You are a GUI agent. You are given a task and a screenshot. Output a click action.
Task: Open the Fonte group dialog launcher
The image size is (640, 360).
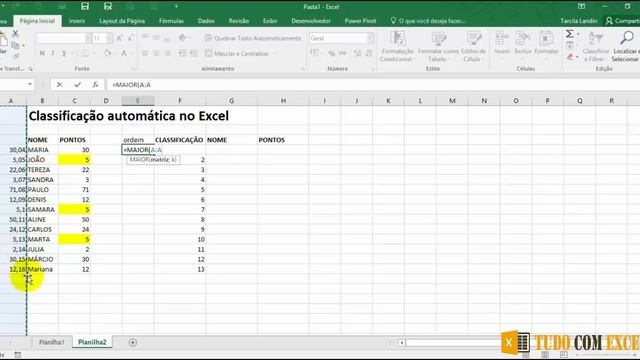point(133,69)
